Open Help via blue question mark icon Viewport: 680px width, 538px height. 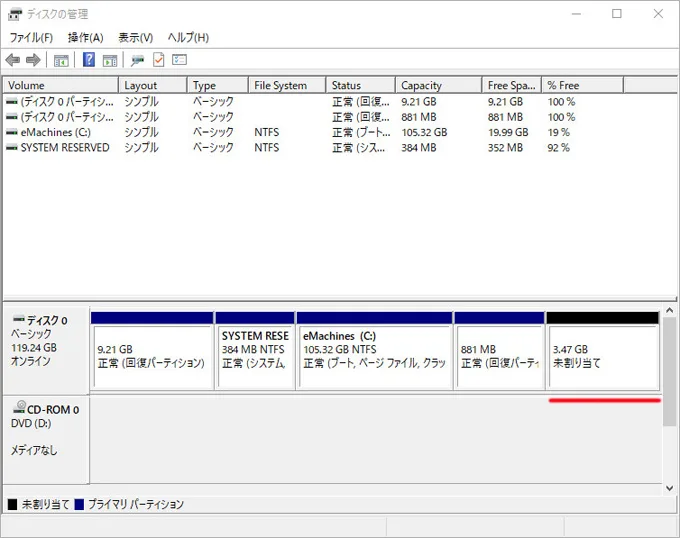tap(89, 60)
